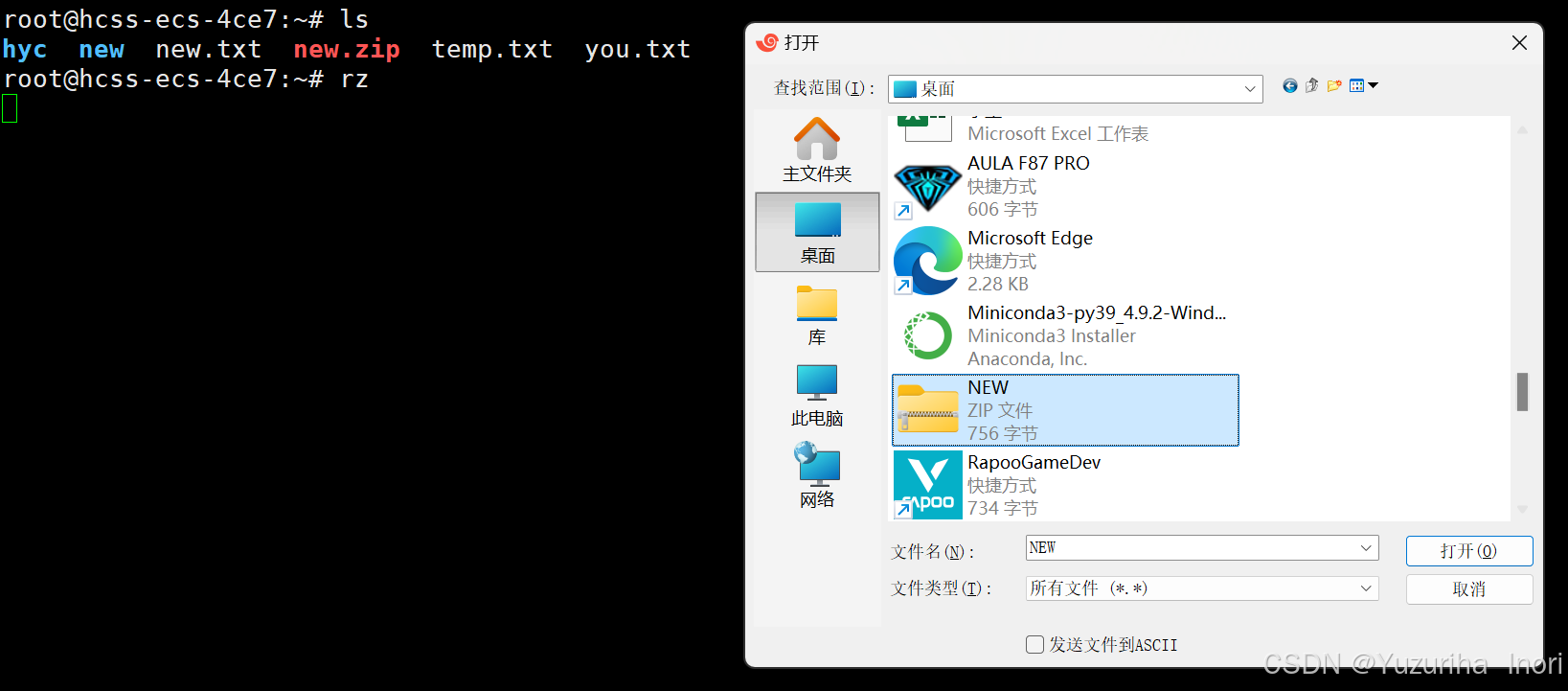Select 桌面 desktop in sidebar
The image size is (1568, 691).
(817, 232)
